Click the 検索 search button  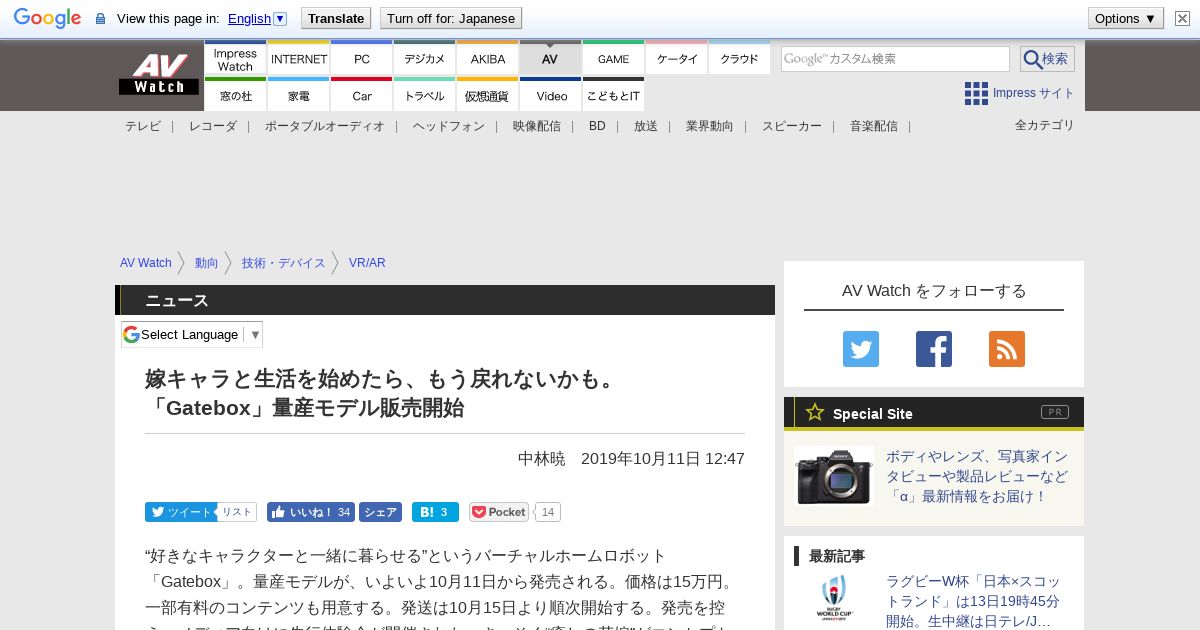[1047, 59]
